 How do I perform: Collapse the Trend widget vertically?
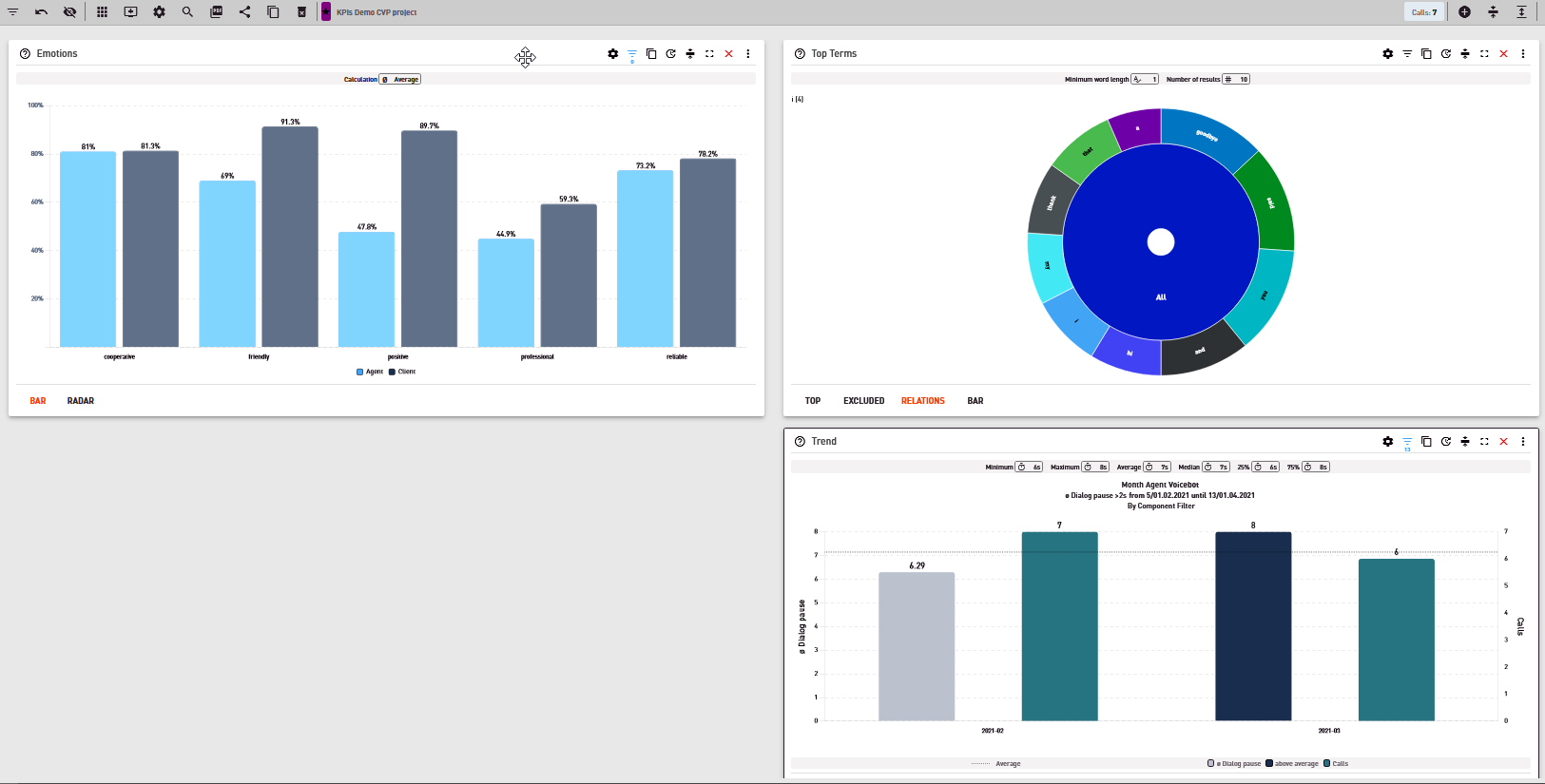tap(1465, 442)
